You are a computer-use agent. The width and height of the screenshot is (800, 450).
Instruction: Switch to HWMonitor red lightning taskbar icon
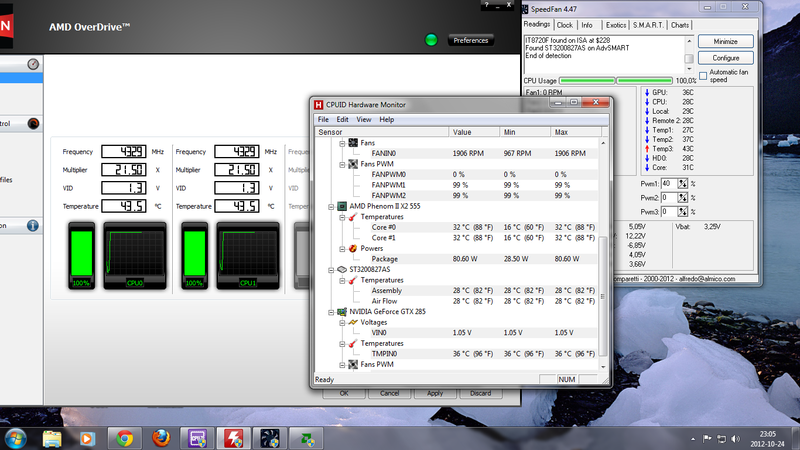pyautogui.click(x=234, y=438)
